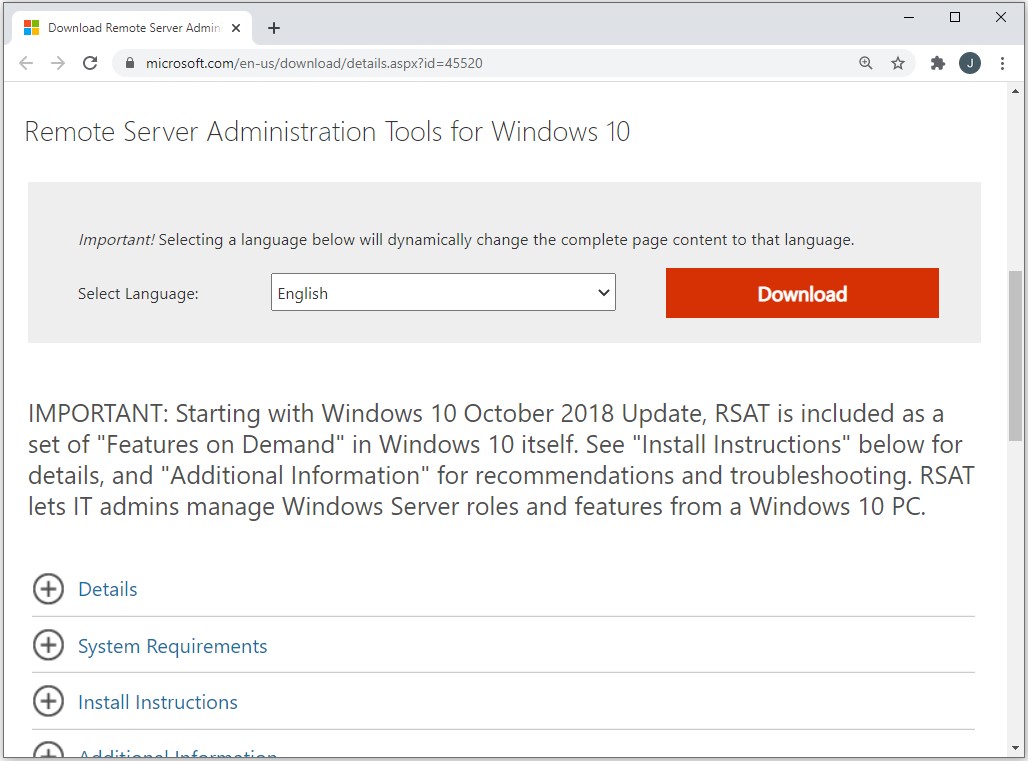Click the red Download button
Image resolution: width=1028 pixels, height=761 pixels.
coord(802,293)
